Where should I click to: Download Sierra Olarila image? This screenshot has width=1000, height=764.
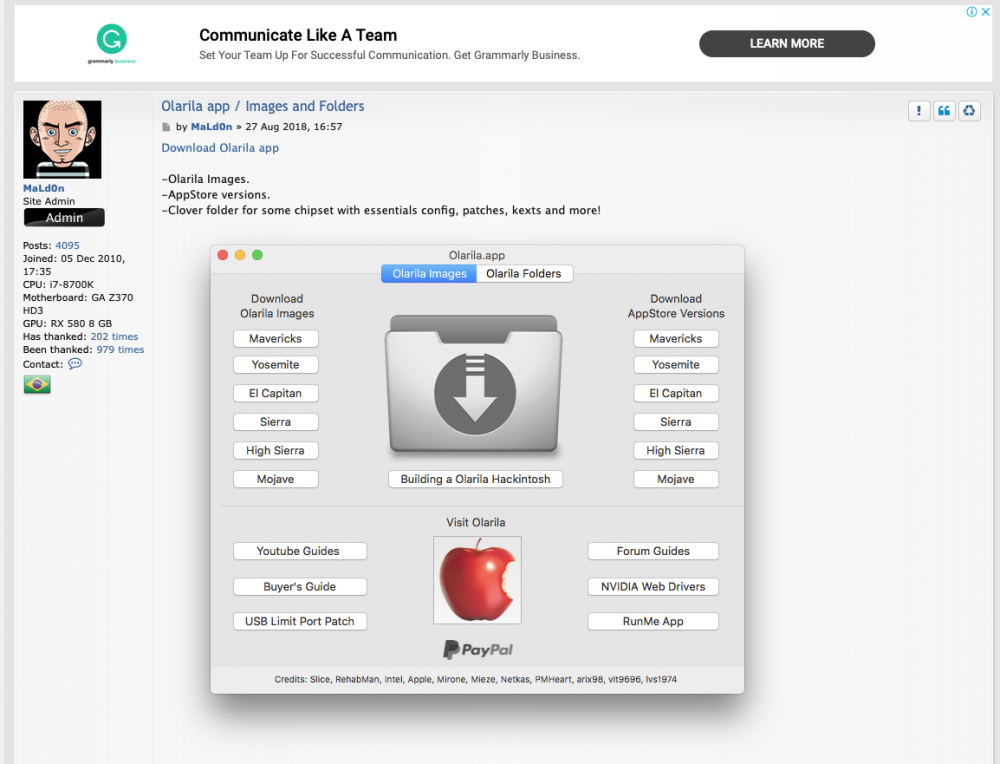(x=276, y=422)
